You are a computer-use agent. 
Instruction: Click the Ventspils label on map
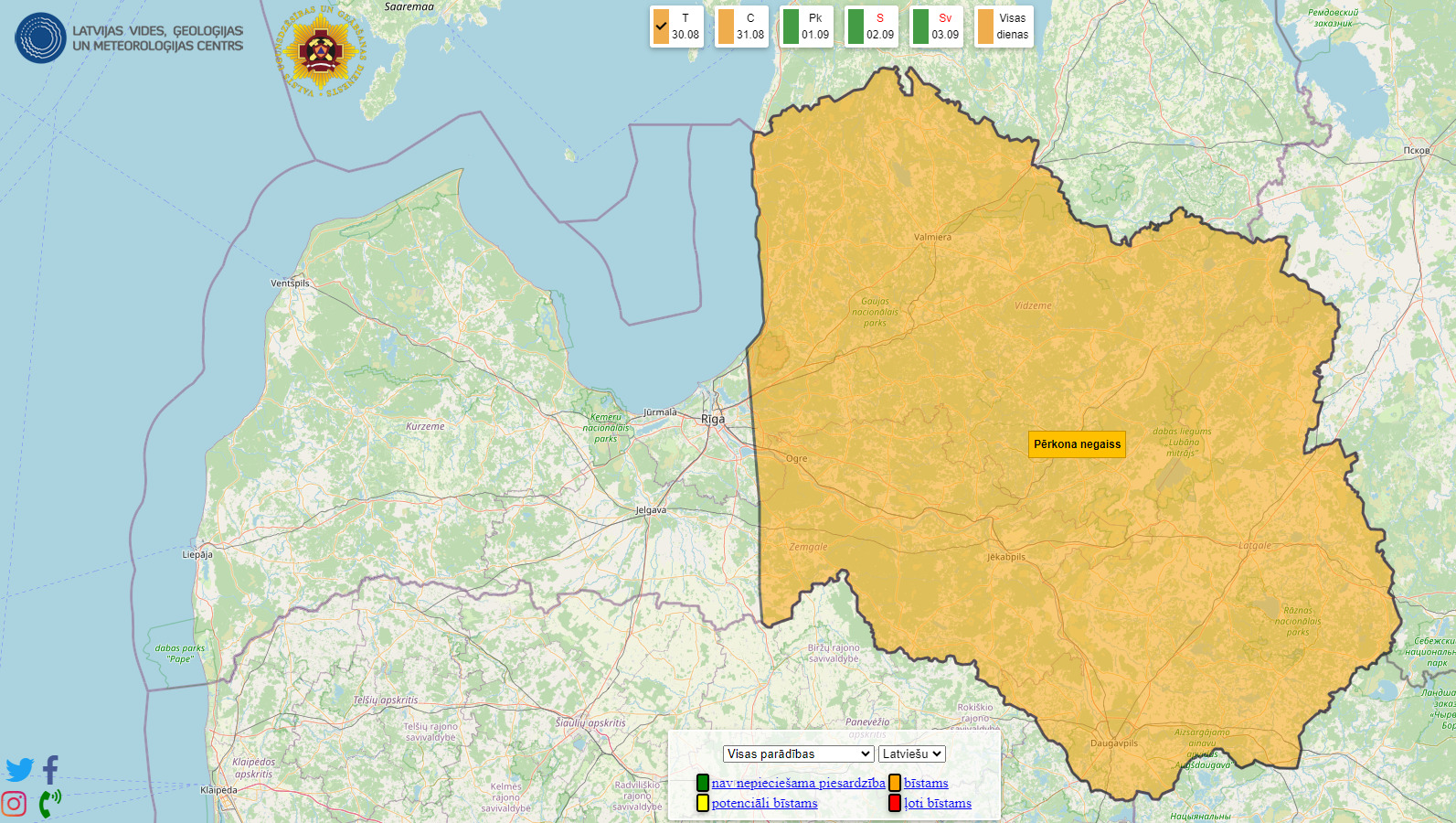(290, 283)
